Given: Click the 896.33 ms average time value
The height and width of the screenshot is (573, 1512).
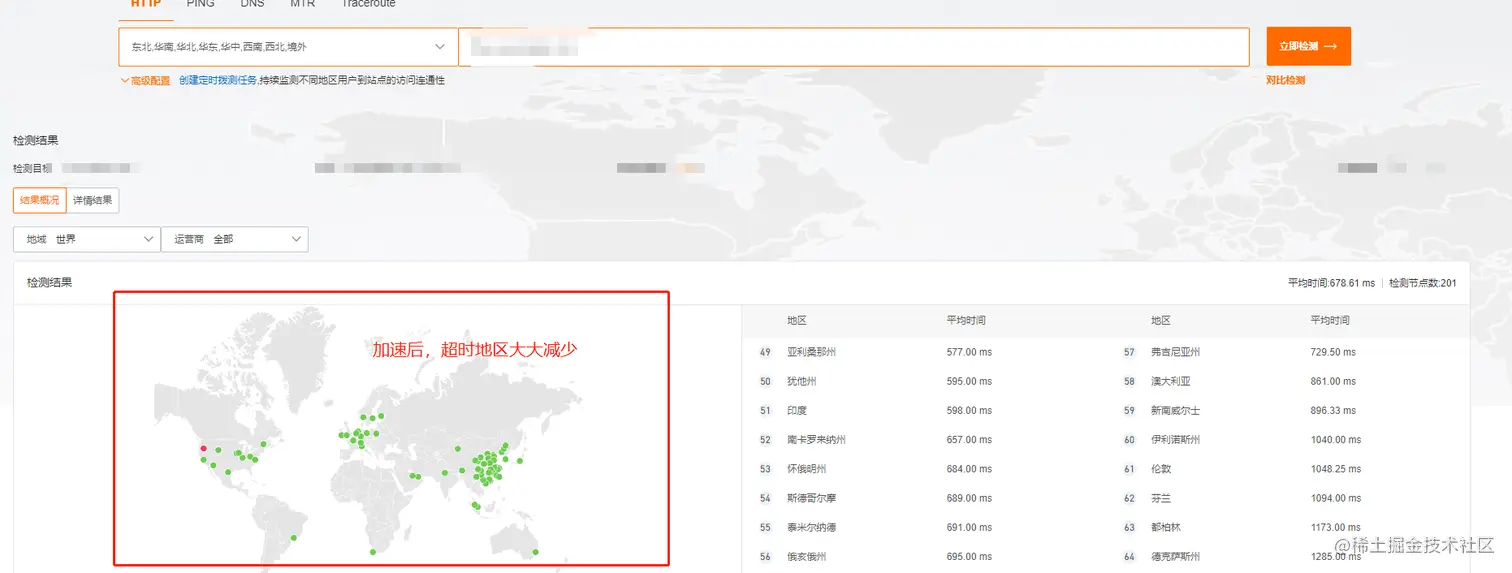Looking at the screenshot, I should 1333,410.
